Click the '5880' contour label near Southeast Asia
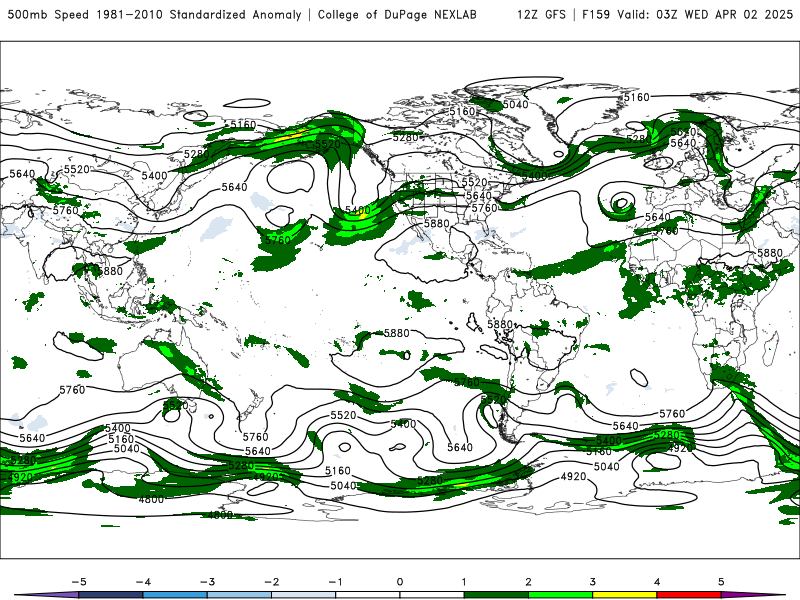The image size is (800, 600). [x=110, y=271]
